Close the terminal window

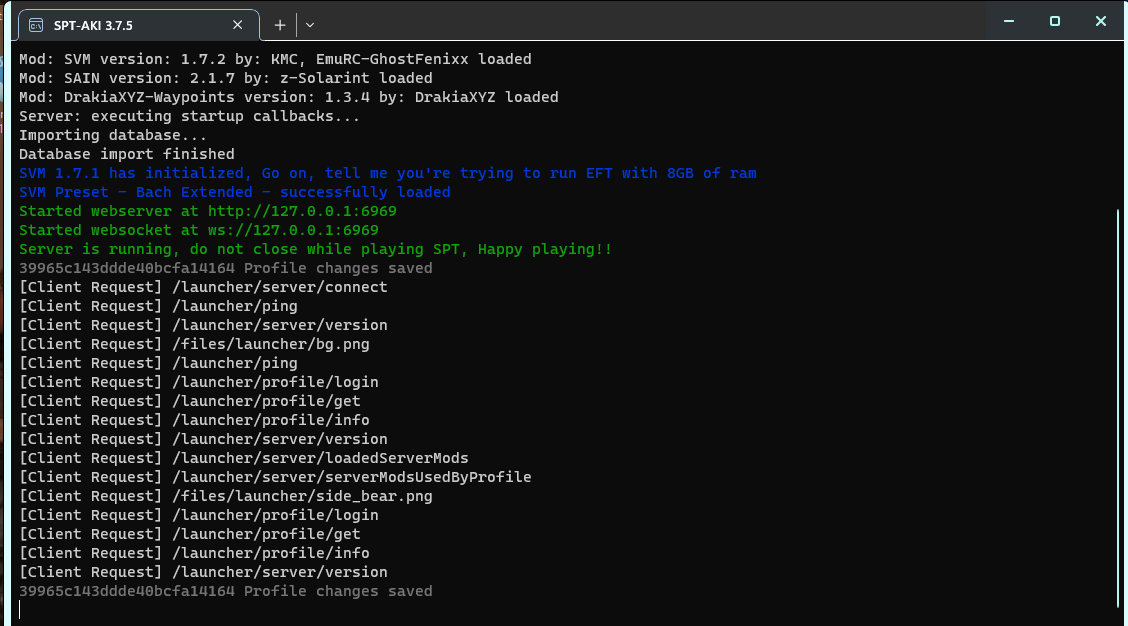tap(1101, 22)
